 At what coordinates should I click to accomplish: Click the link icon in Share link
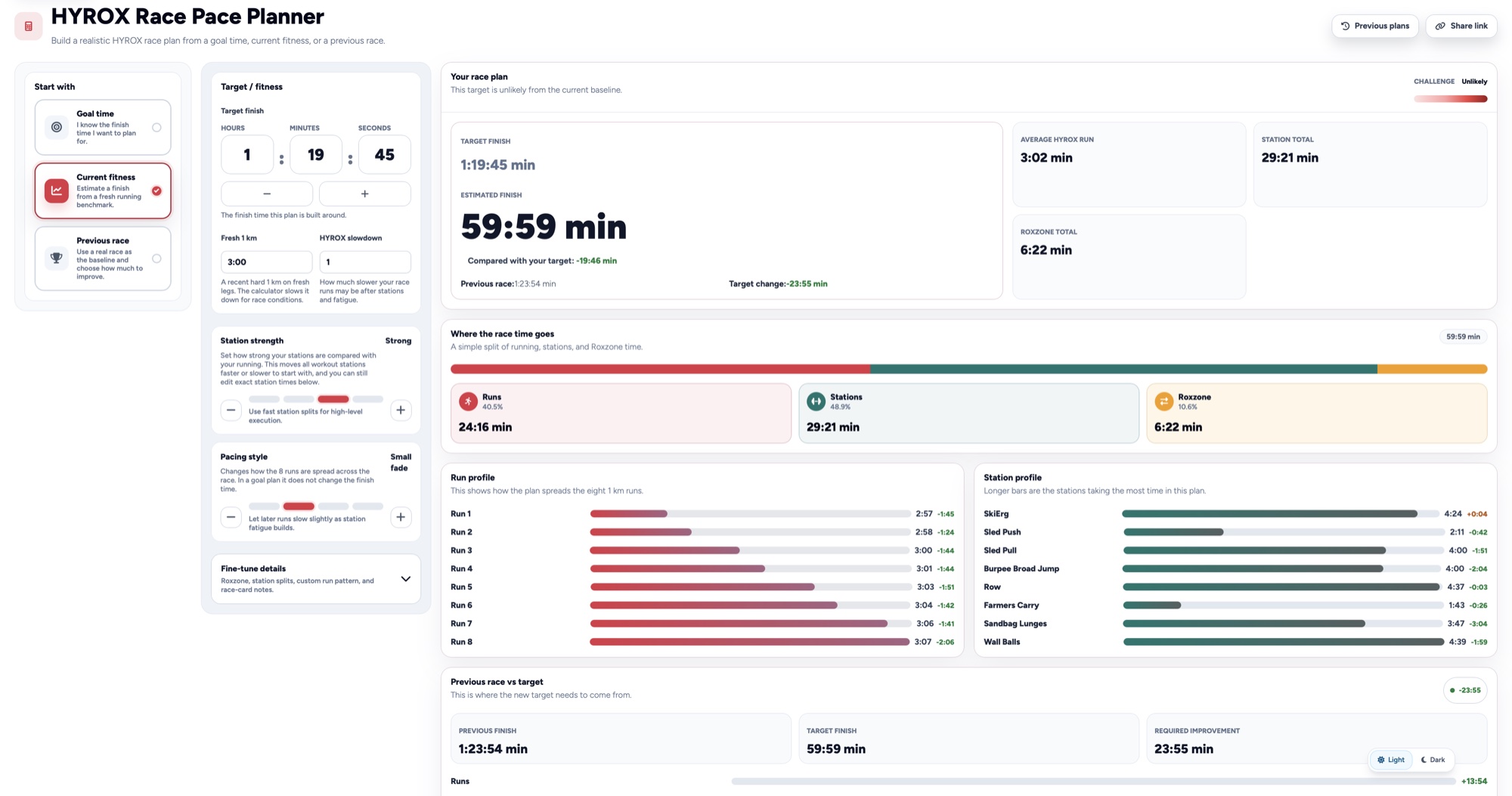click(x=1441, y=26)
